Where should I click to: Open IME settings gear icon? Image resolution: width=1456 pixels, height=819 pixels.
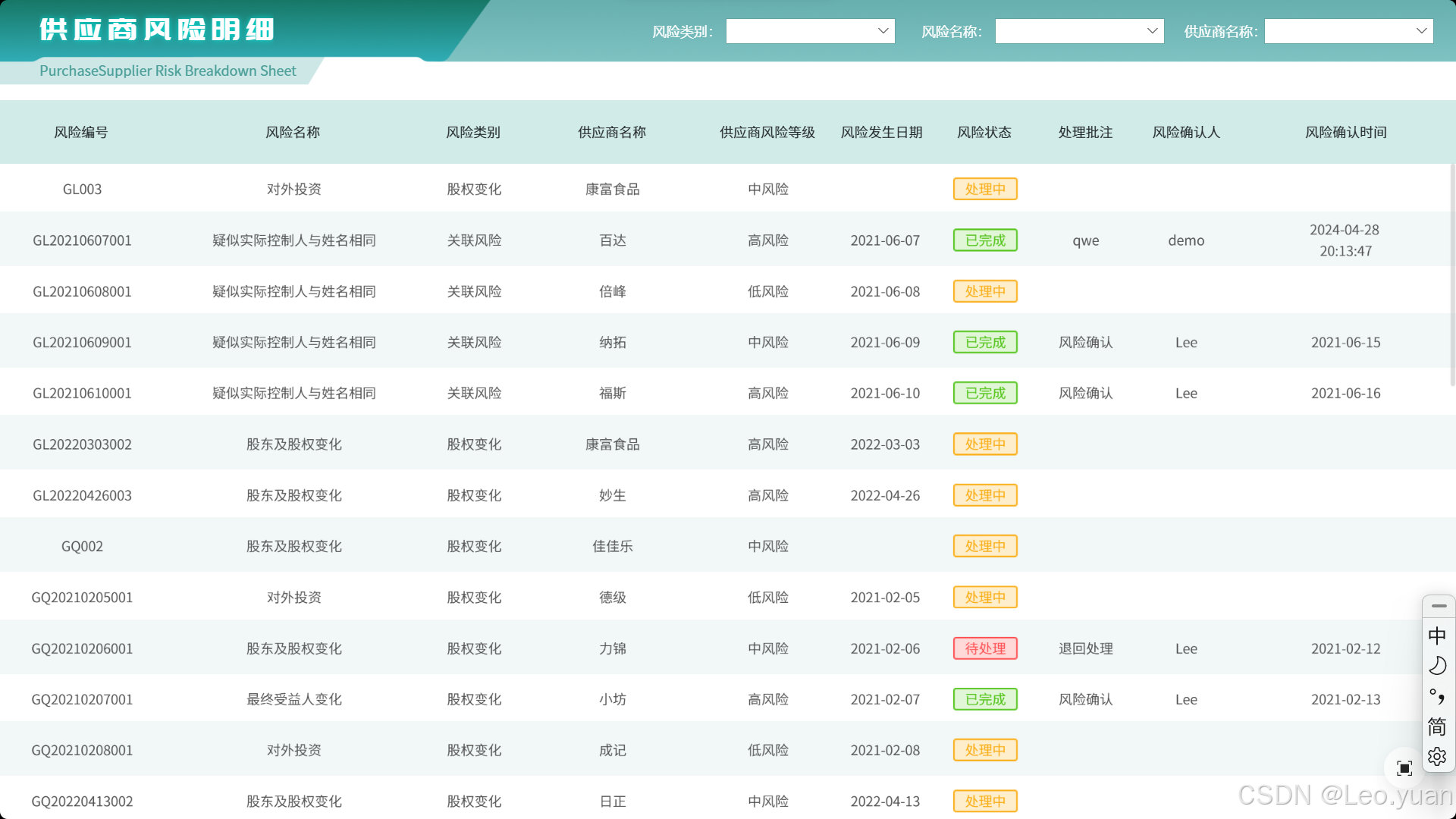click(1437, 757)
